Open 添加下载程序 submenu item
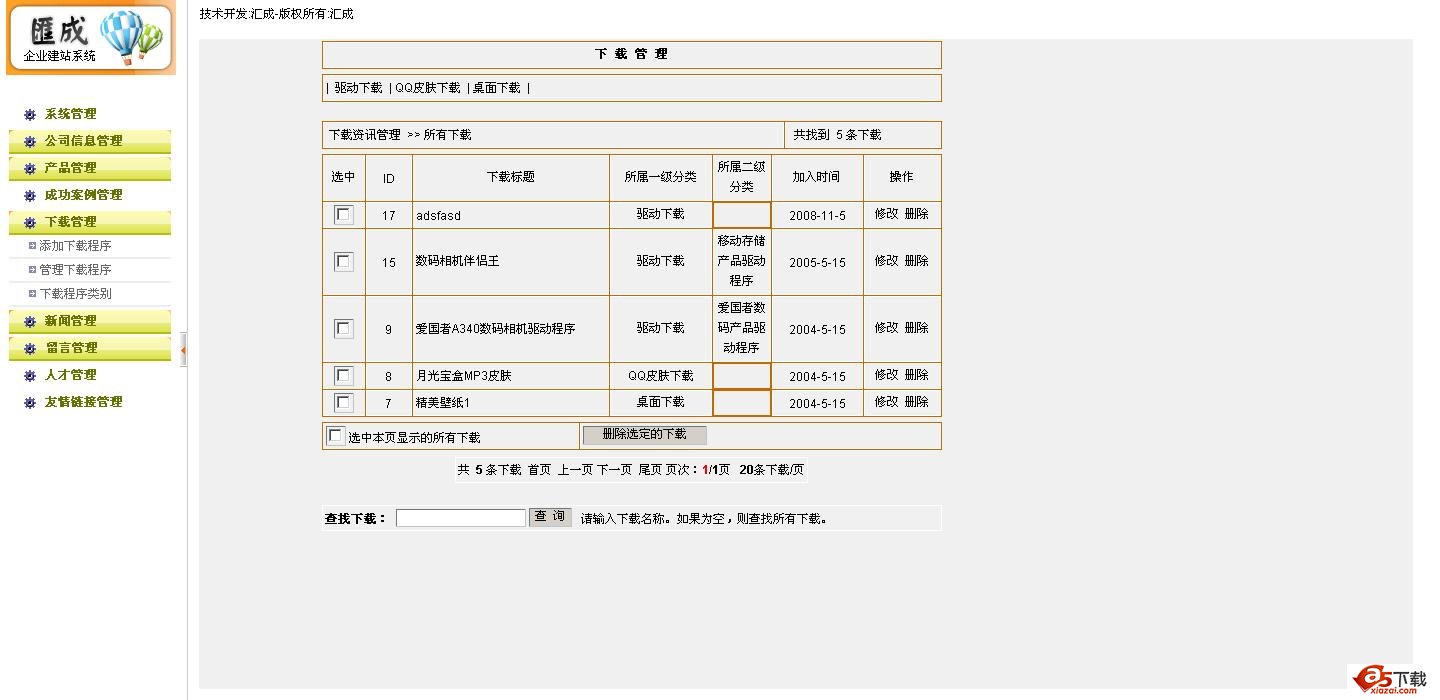Screen dimensions: 1440x700 pyautogui.click(x=75, y=246)
